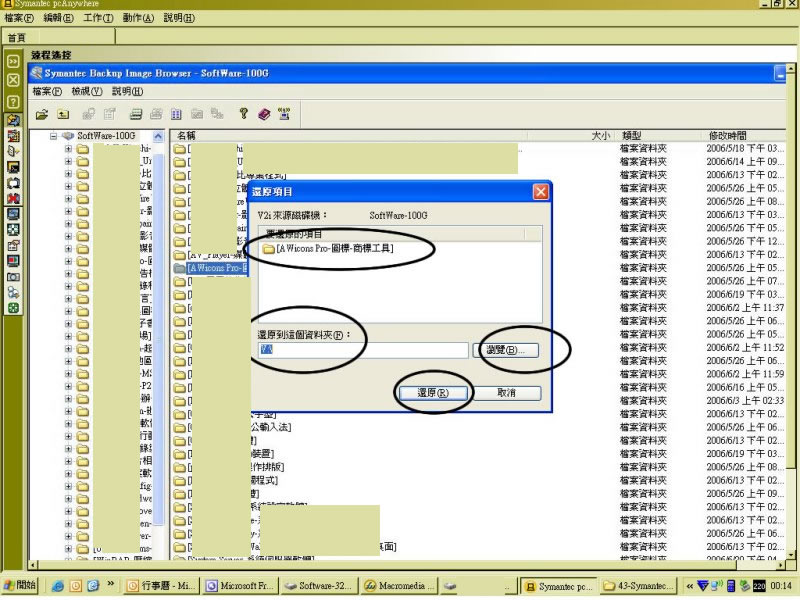Click the date 2006/6/2 上午 11:59
Viewport: 800px width, 600px height.
745,374
